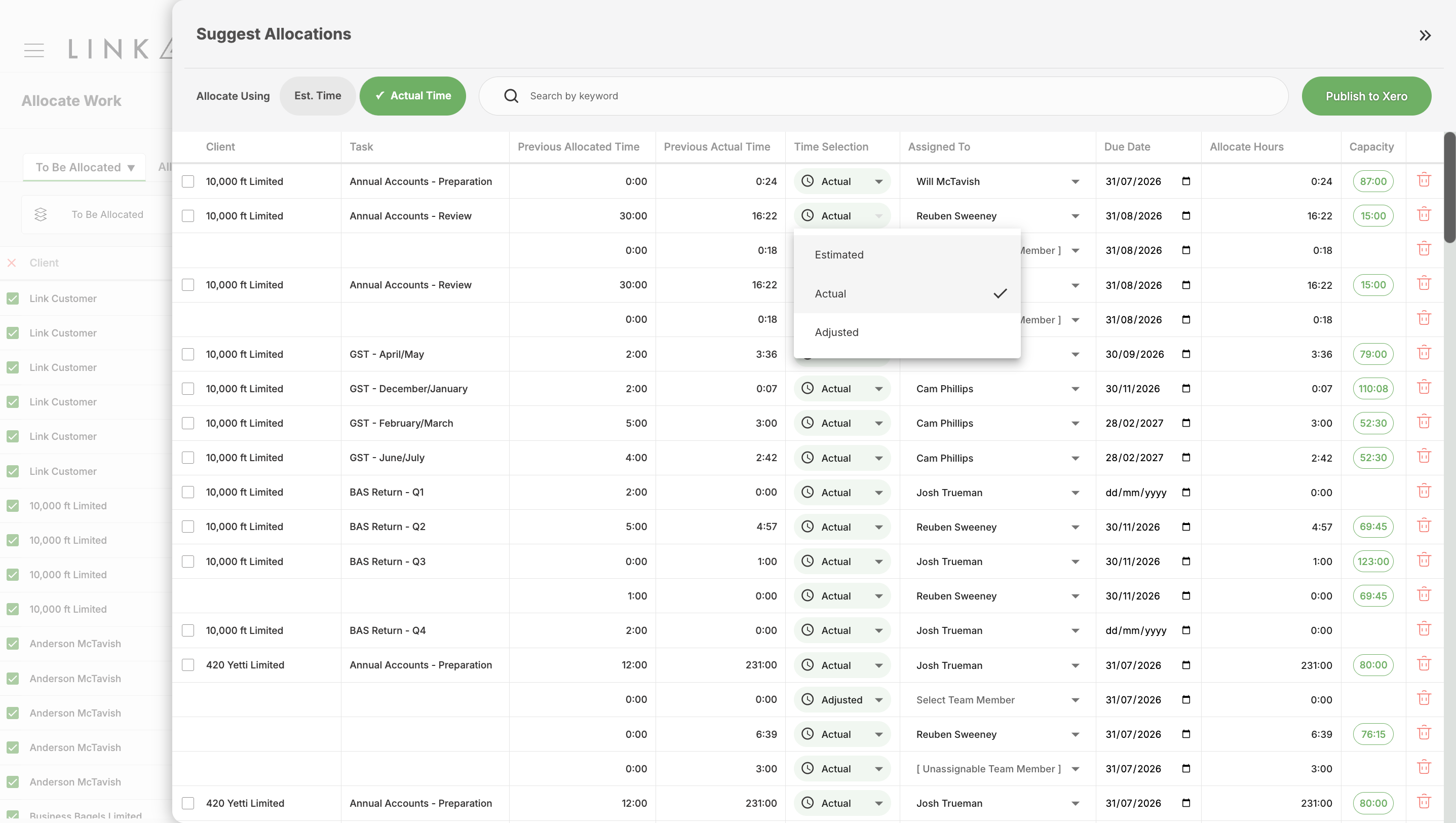Tick checkbox for GST - December/January row
This screenshot has width=1456, height=823.
pos(188,389)
